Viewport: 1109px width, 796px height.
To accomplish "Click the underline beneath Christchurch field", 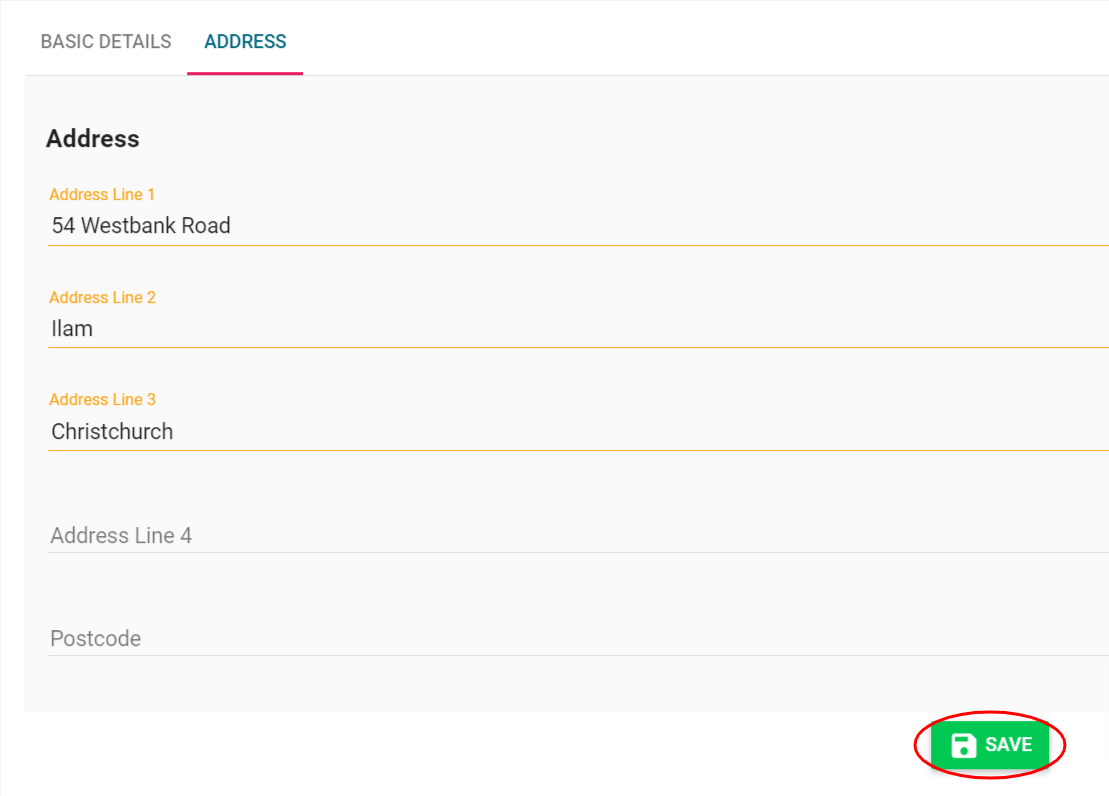I will click(x=578, y=450).
